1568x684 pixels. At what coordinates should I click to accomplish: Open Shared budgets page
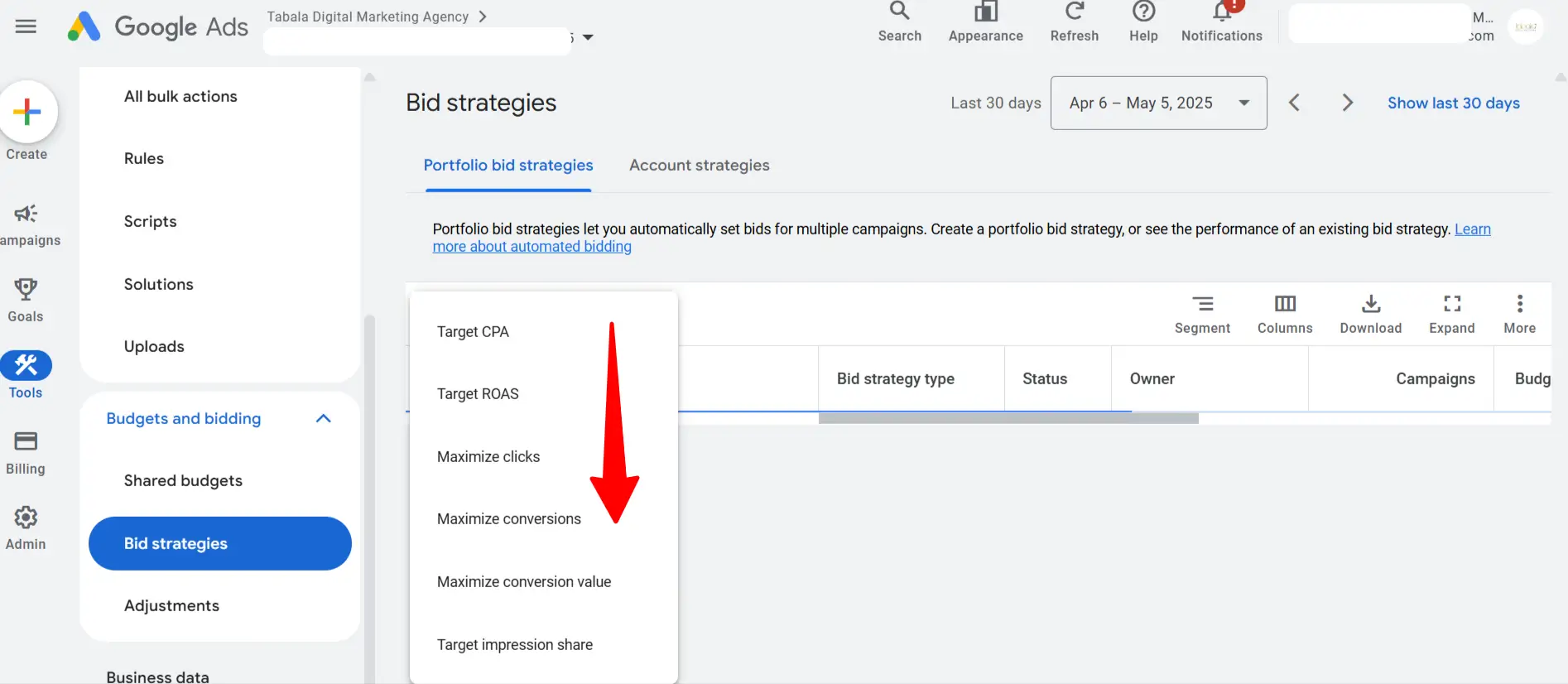click(x=183, y=480)
